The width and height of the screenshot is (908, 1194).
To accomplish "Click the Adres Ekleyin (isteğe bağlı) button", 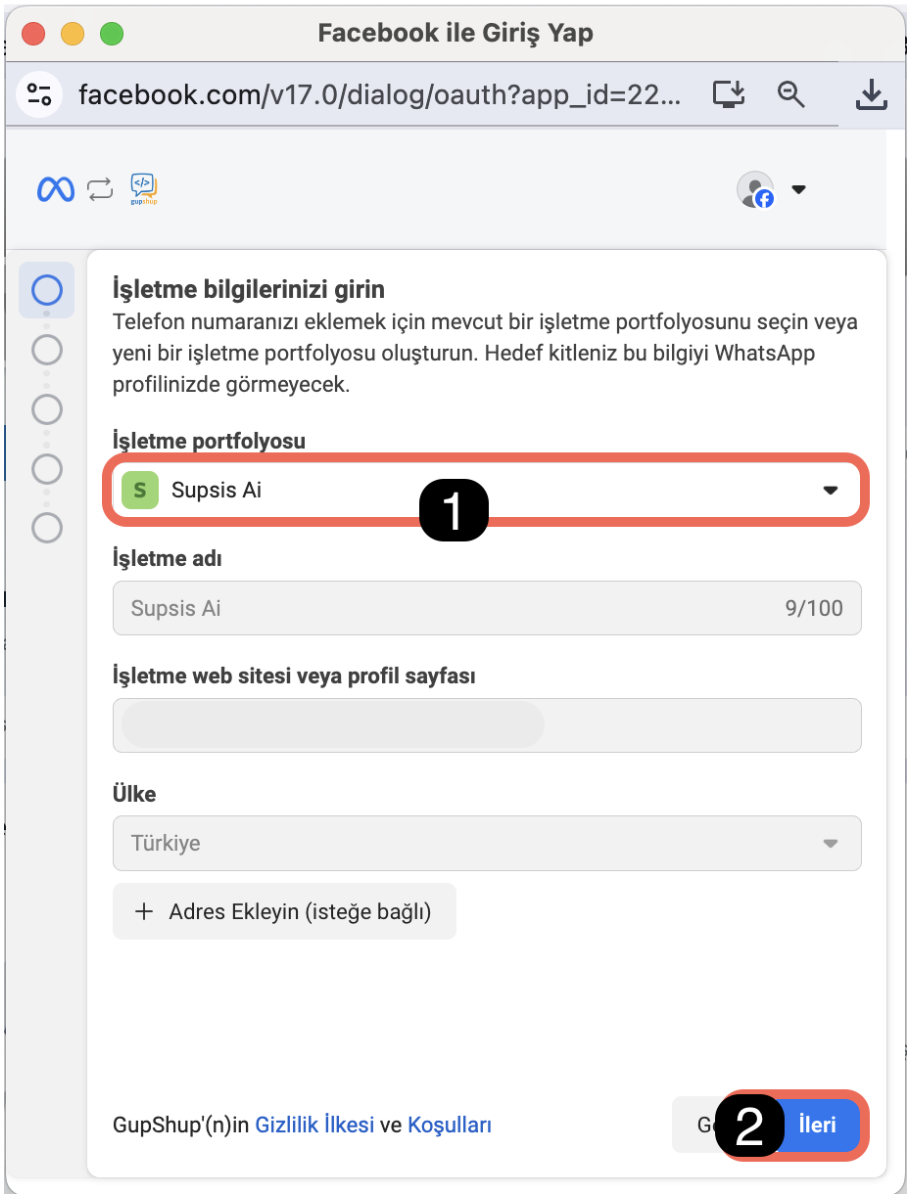I will [x=284, y=911].
